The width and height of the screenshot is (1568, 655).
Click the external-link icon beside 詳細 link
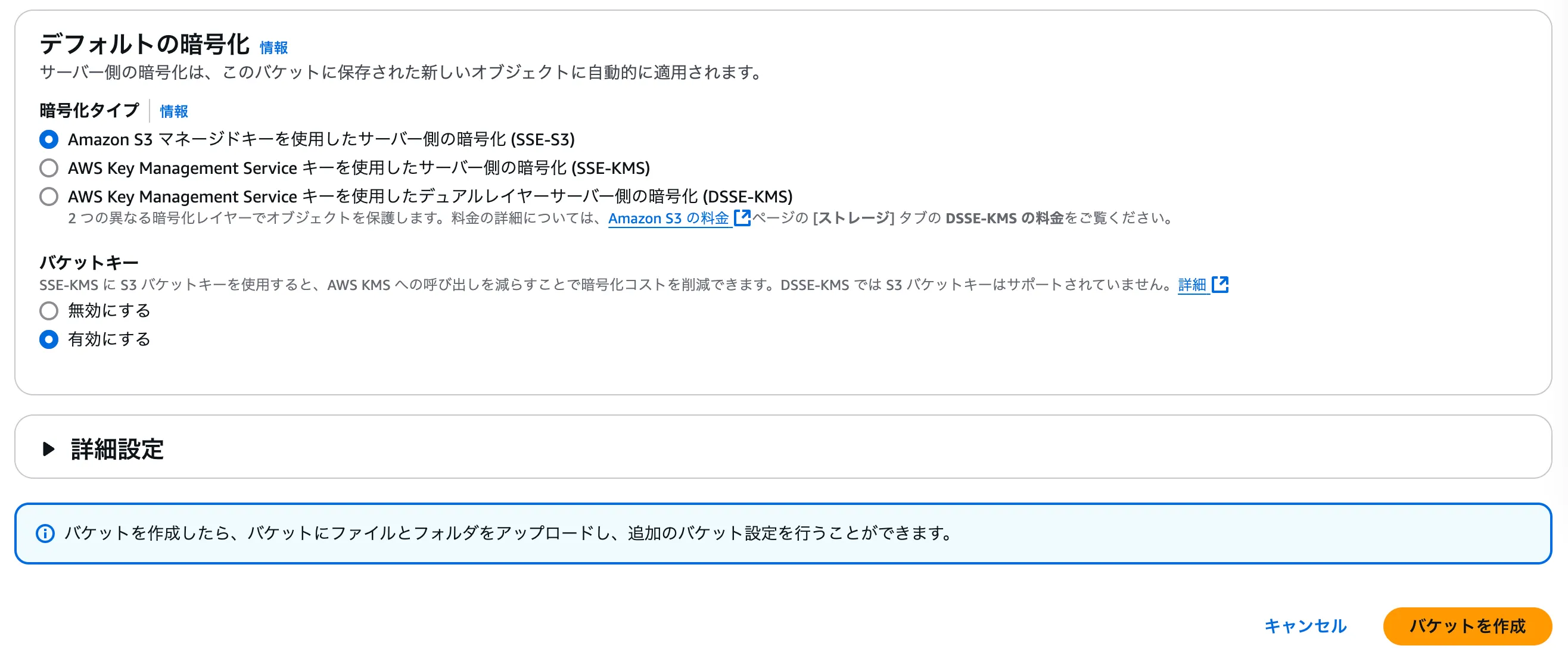1220,285
